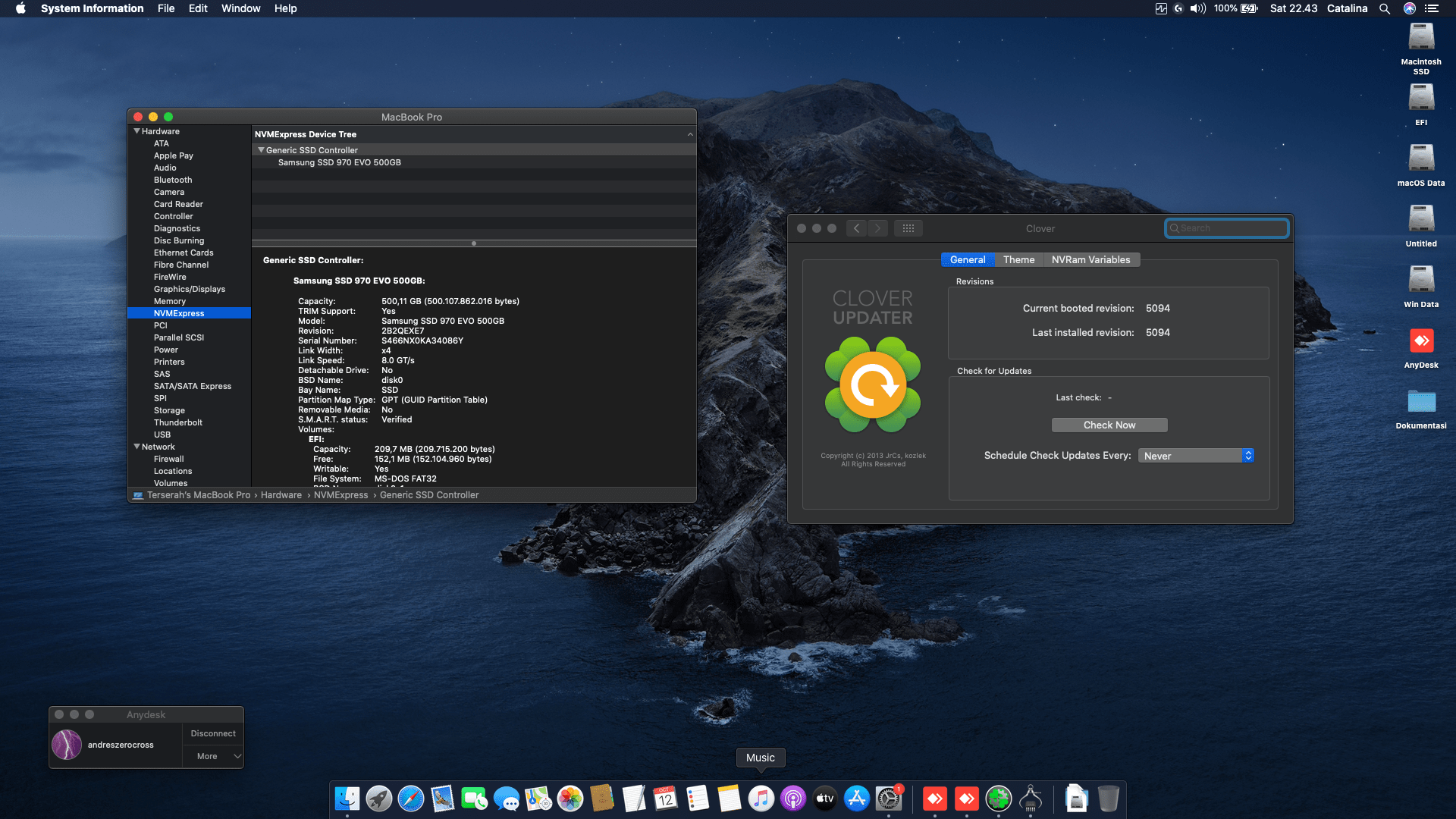Open the More dropdown in Anydesk

[x=213, y=756]
